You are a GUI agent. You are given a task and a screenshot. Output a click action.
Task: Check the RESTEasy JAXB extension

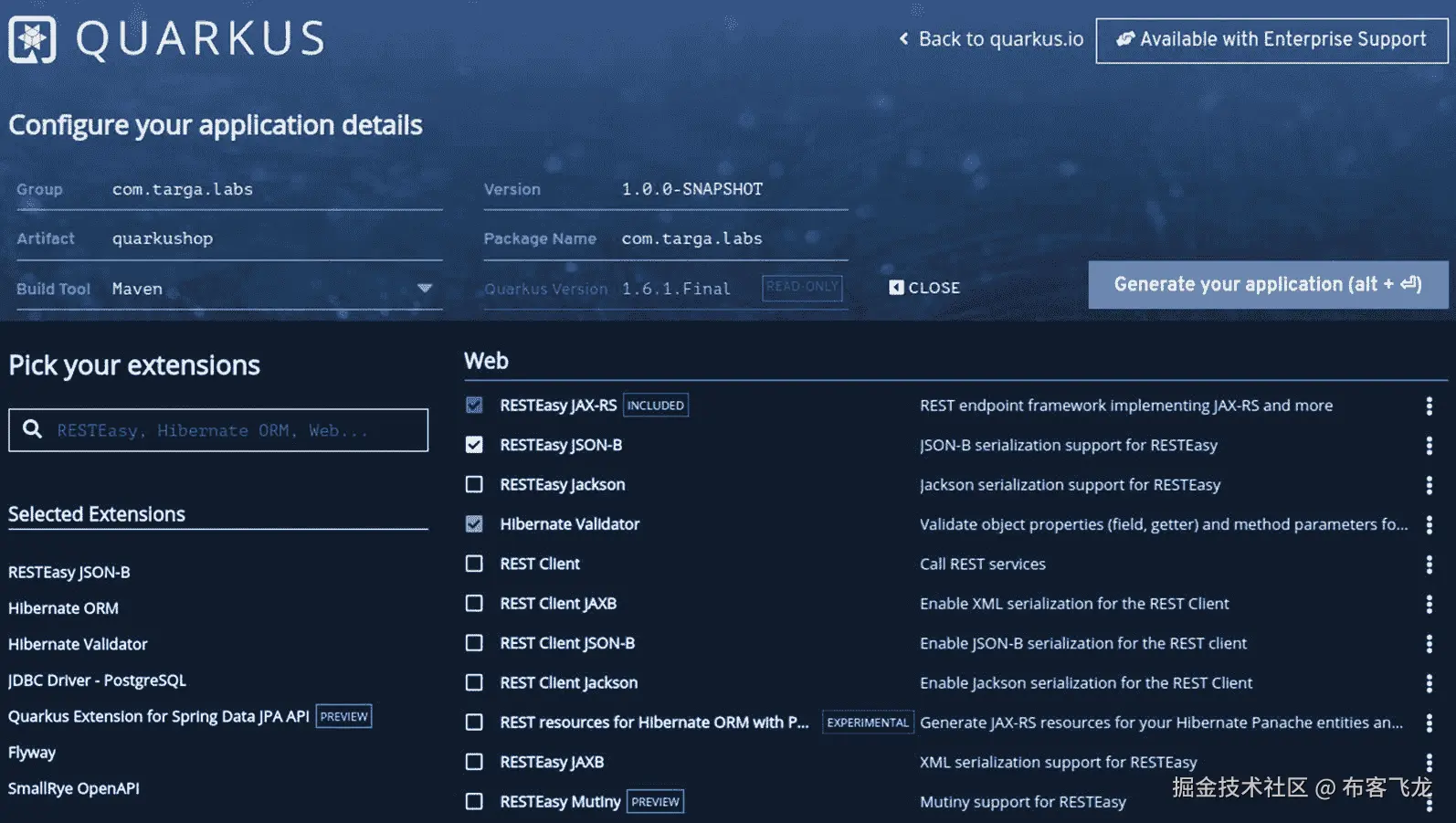point(474,762)
